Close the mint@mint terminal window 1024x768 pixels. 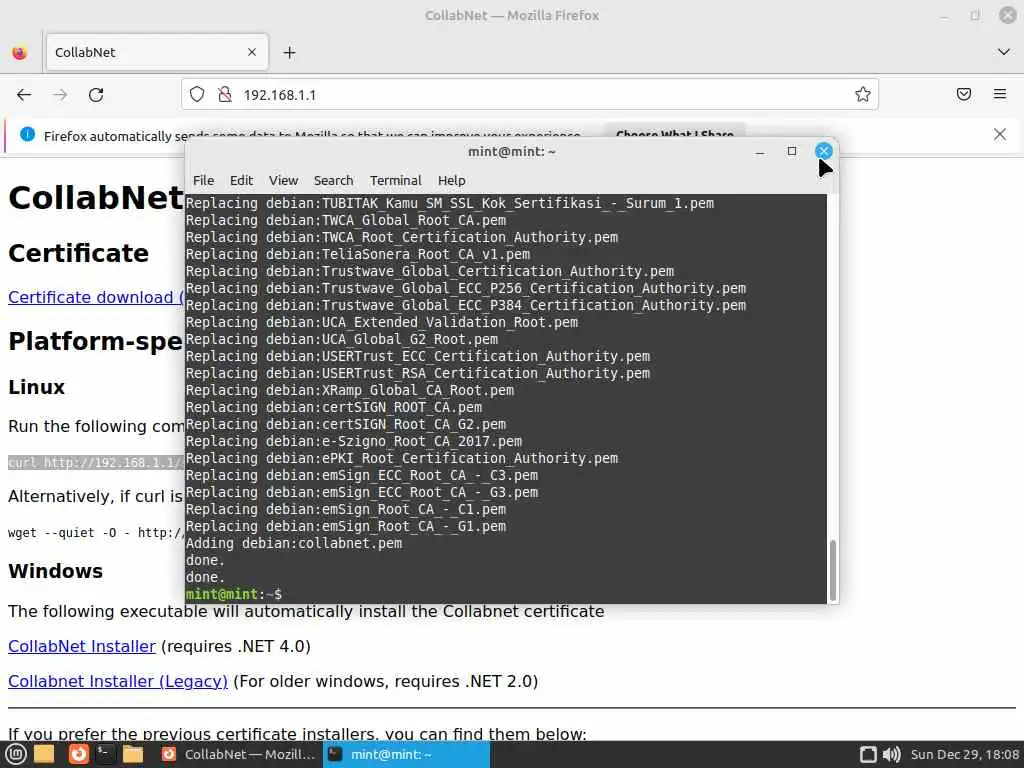coord(824,152)
